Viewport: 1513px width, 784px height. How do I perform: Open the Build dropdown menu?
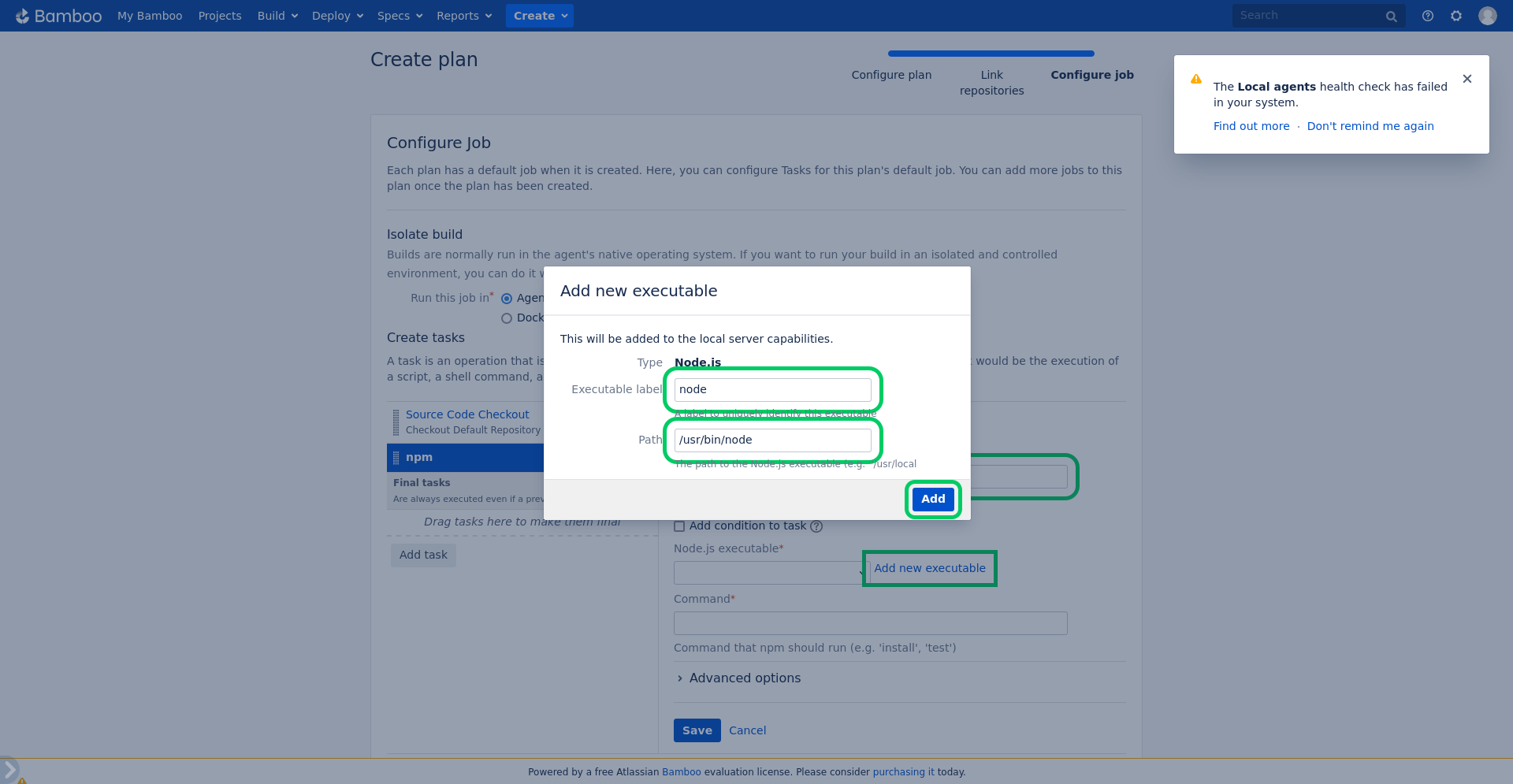[x=277, y=16]
